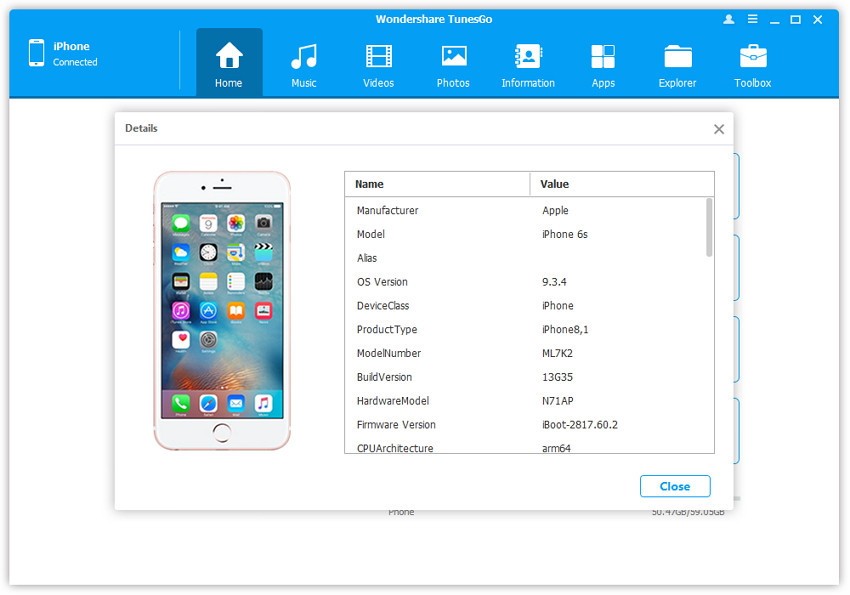Click the details list vertical scrollbar

[x=709, y=228]
